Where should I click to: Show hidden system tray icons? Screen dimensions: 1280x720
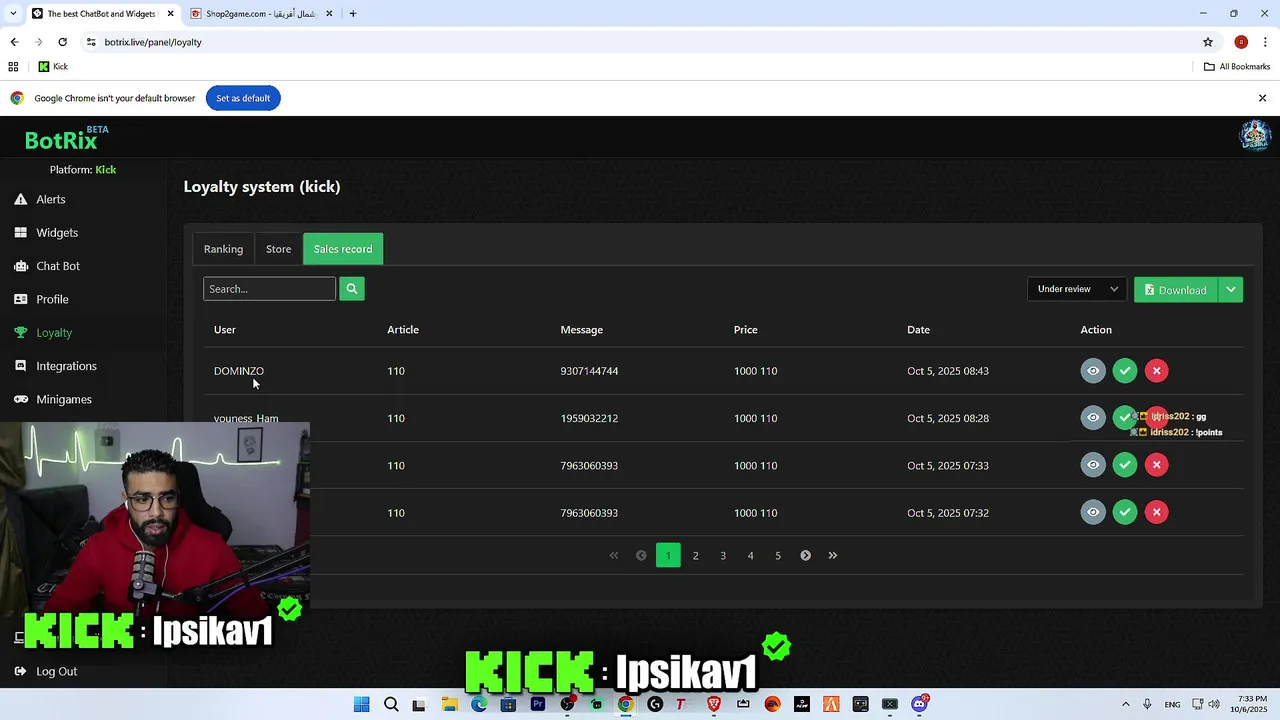1126,704
